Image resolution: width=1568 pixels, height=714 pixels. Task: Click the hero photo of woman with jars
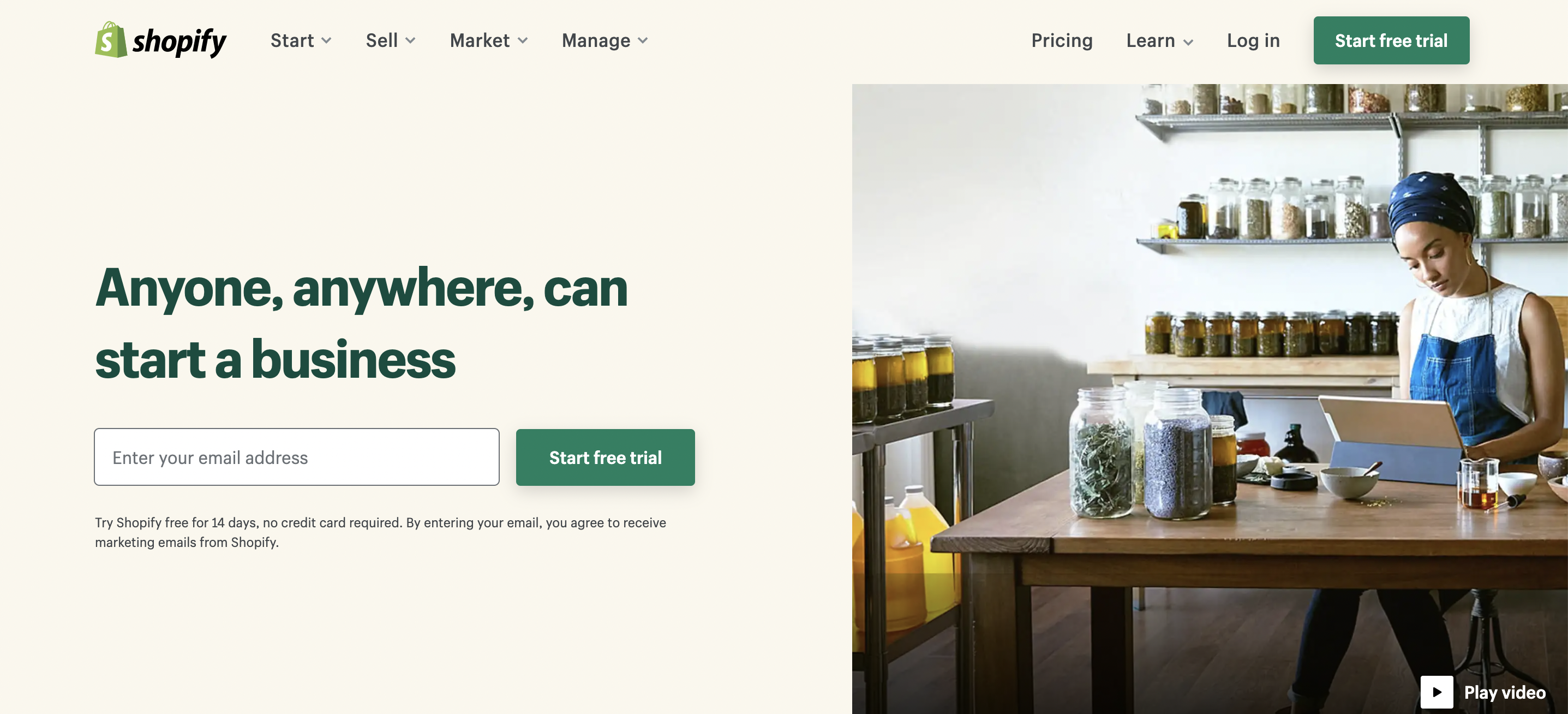pos(1210,398)
